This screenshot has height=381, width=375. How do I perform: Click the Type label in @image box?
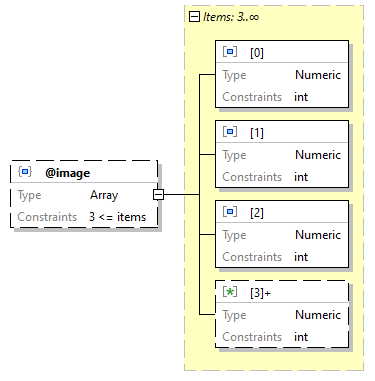[x=29, y=195]
